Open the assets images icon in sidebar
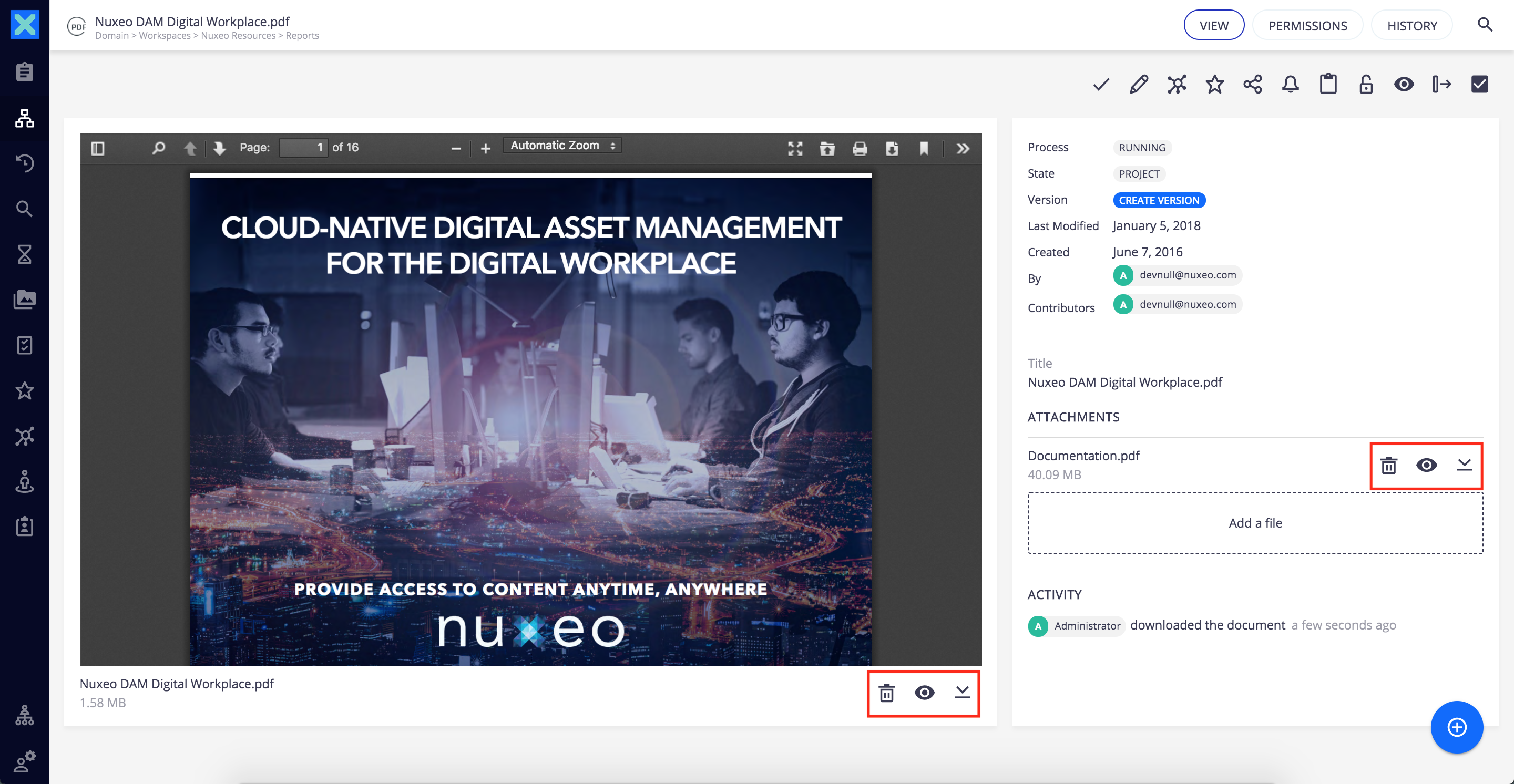The width and height of the screenshot is (1514, 784). pos(25,300)
